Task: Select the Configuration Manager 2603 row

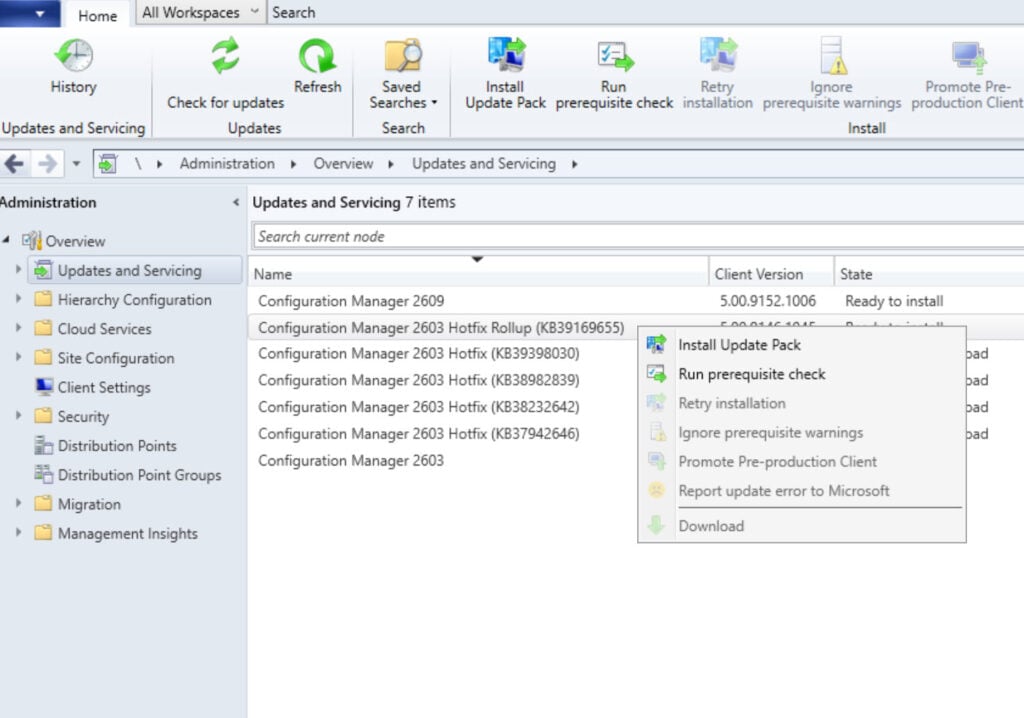Action: pyautogui.click(x=441, y=461)
